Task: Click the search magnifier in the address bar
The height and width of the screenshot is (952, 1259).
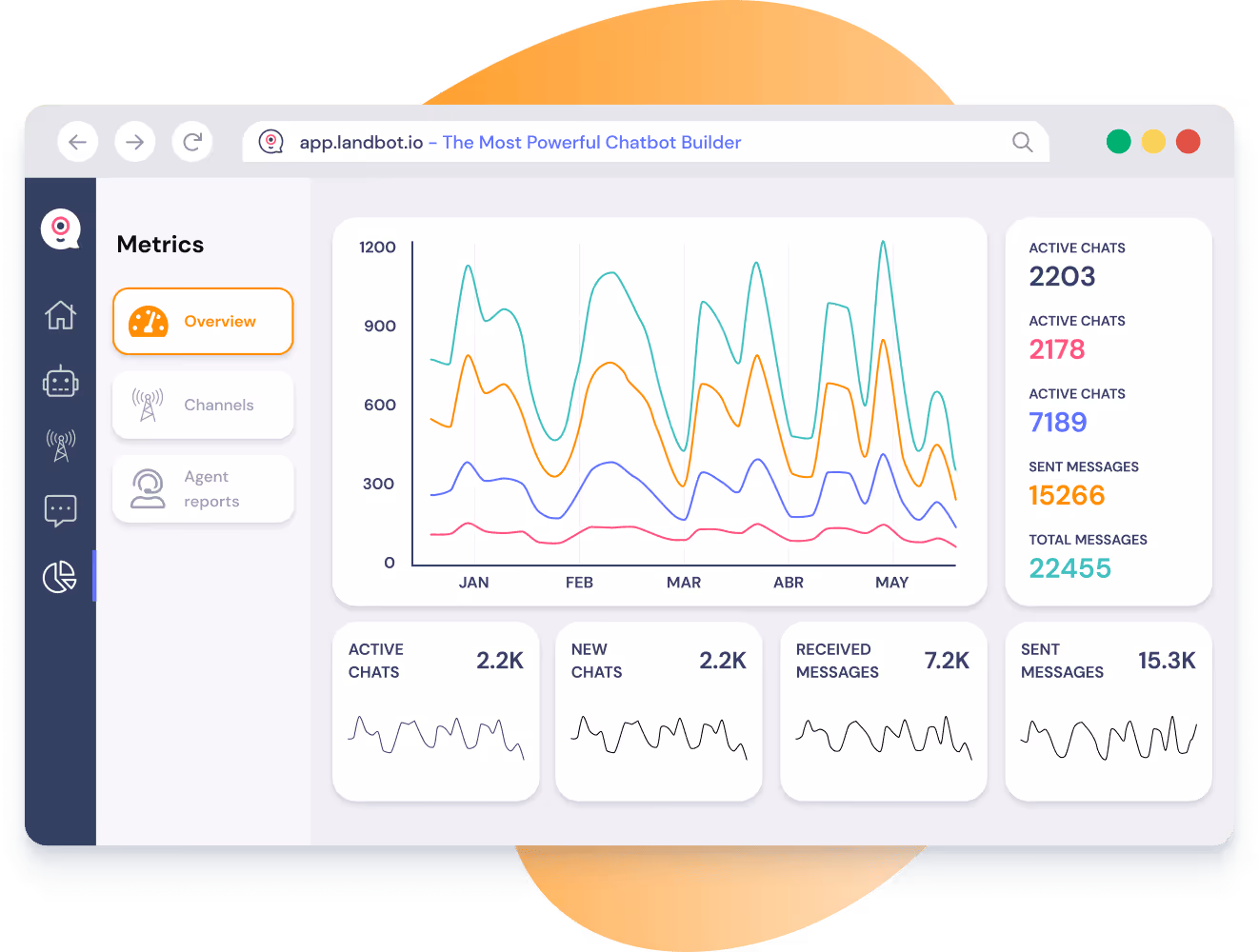Action: pos(1022,141)
